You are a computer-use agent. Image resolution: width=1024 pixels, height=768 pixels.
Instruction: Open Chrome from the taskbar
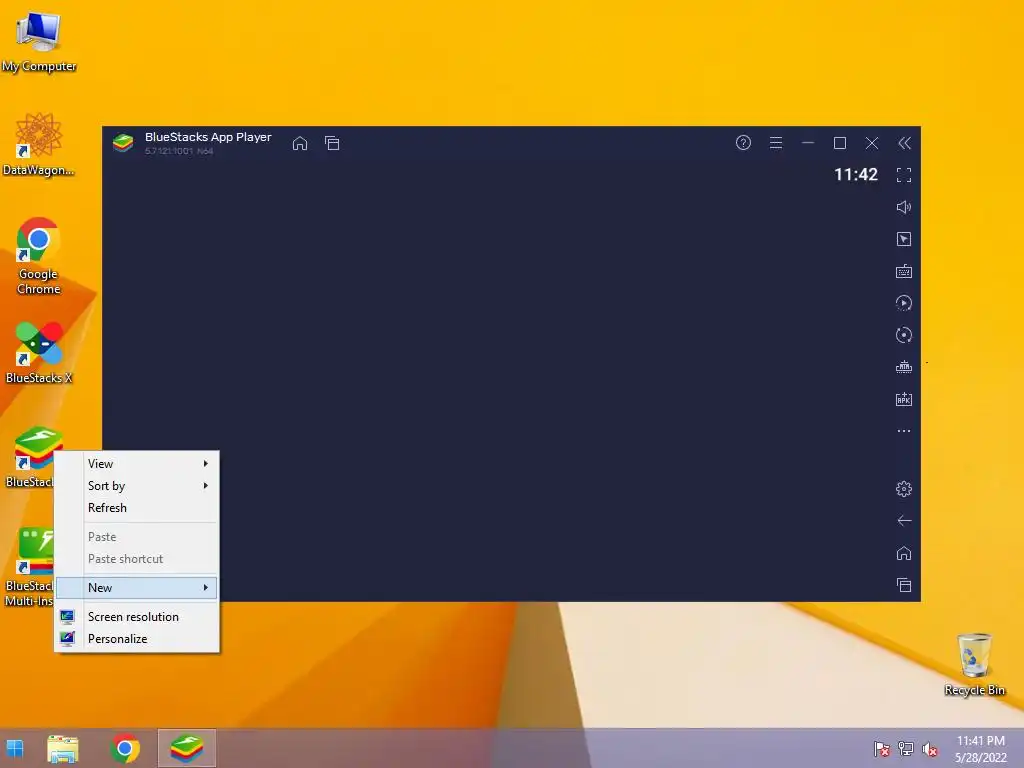[x=125, y=748]
